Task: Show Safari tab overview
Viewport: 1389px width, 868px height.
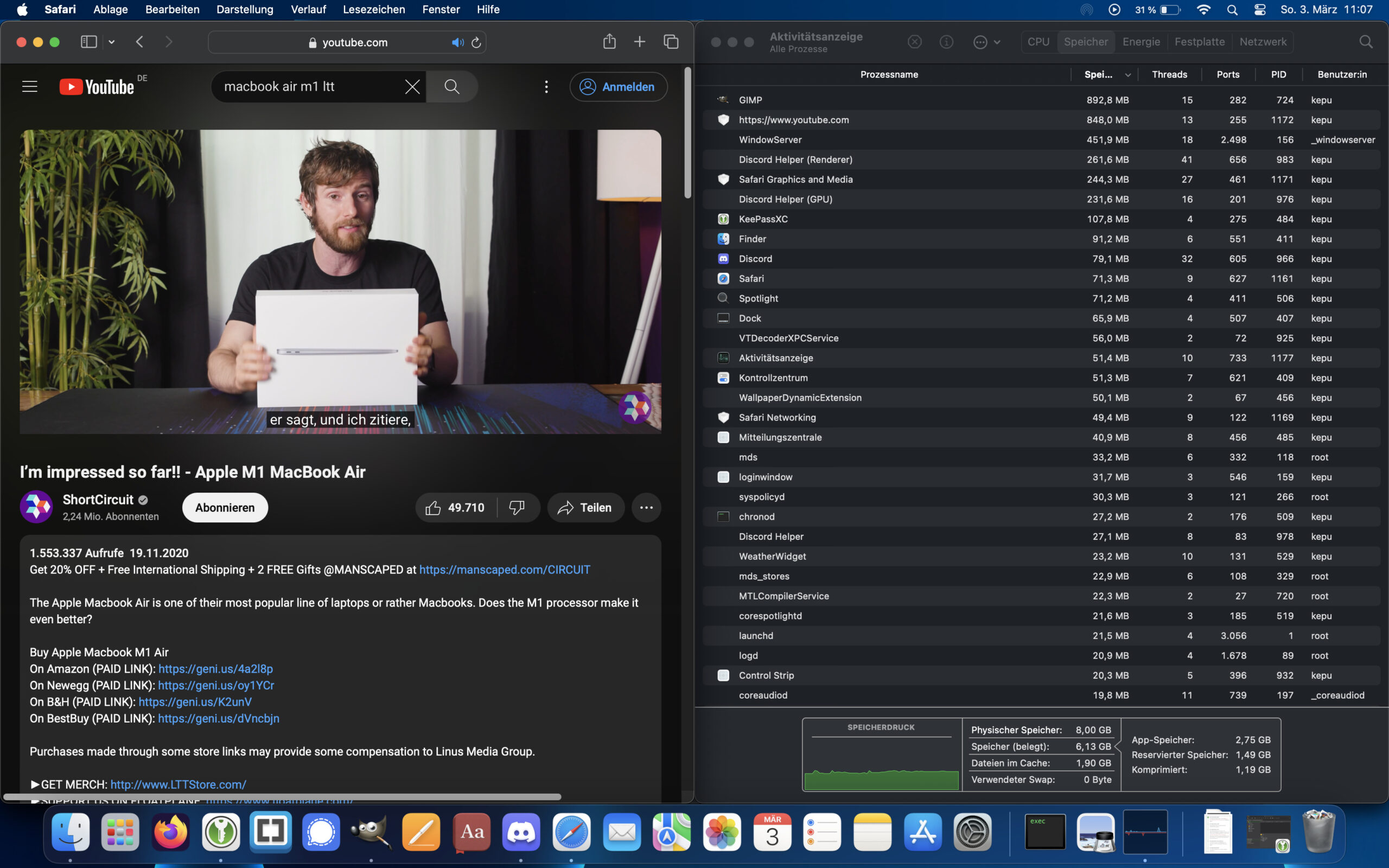Action: pos(671,42)
